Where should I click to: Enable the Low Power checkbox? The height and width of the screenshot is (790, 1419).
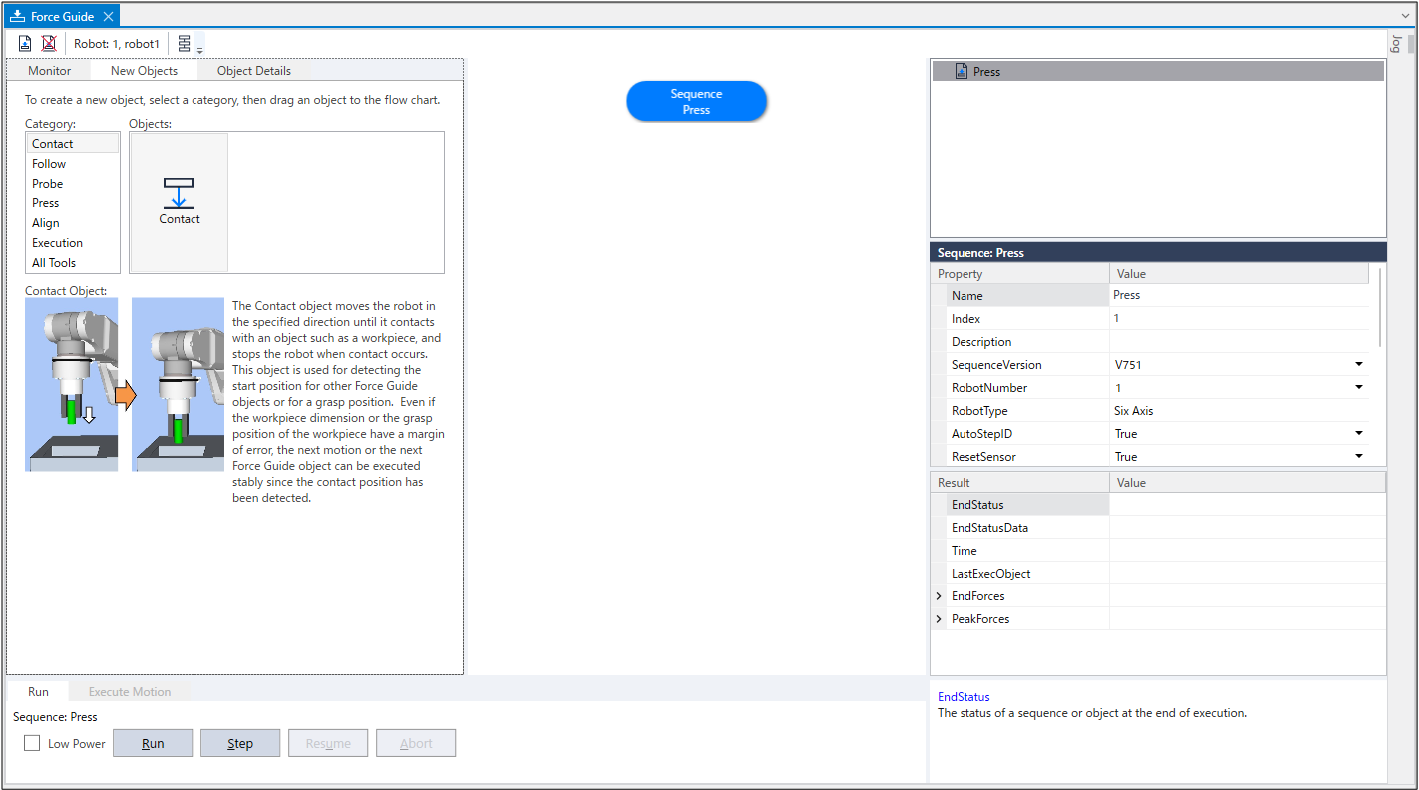pos(32,743)
